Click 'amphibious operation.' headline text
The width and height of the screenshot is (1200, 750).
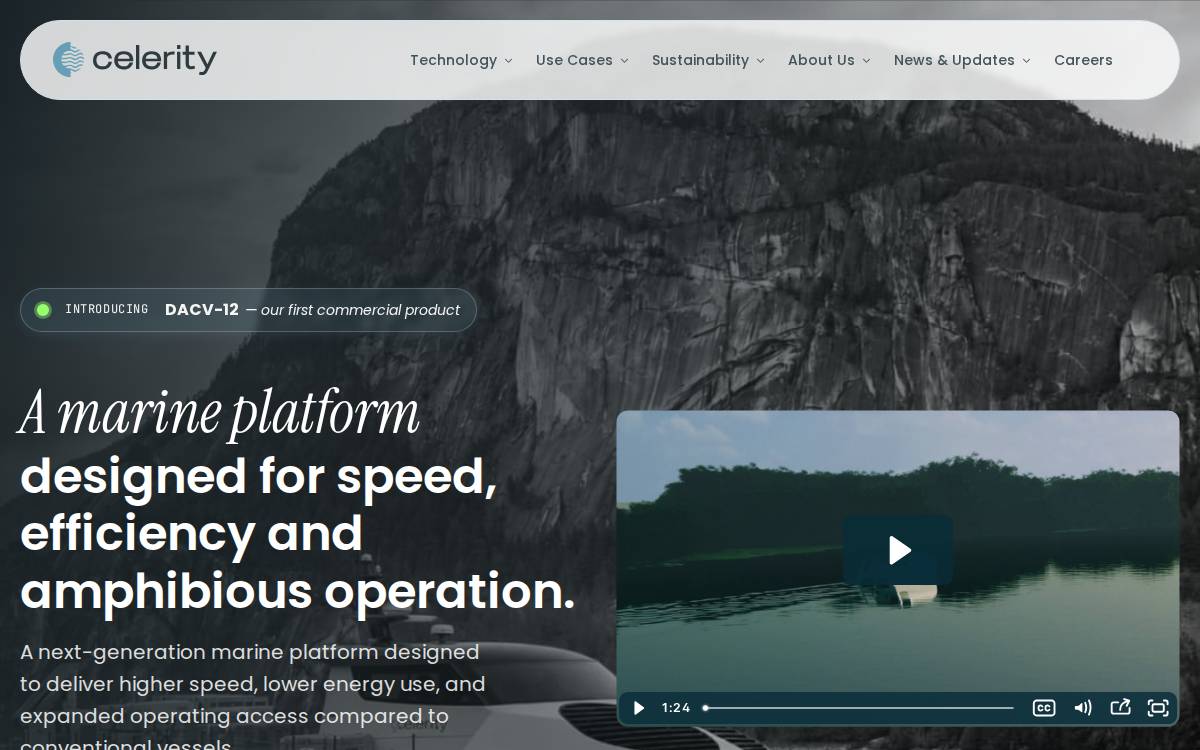pos(297,591)
